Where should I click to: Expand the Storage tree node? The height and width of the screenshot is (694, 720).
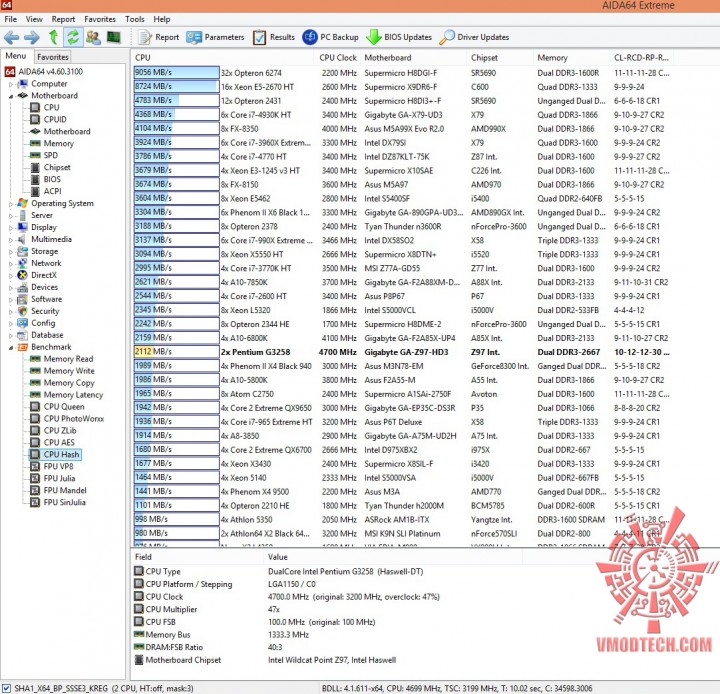[11, 252]
